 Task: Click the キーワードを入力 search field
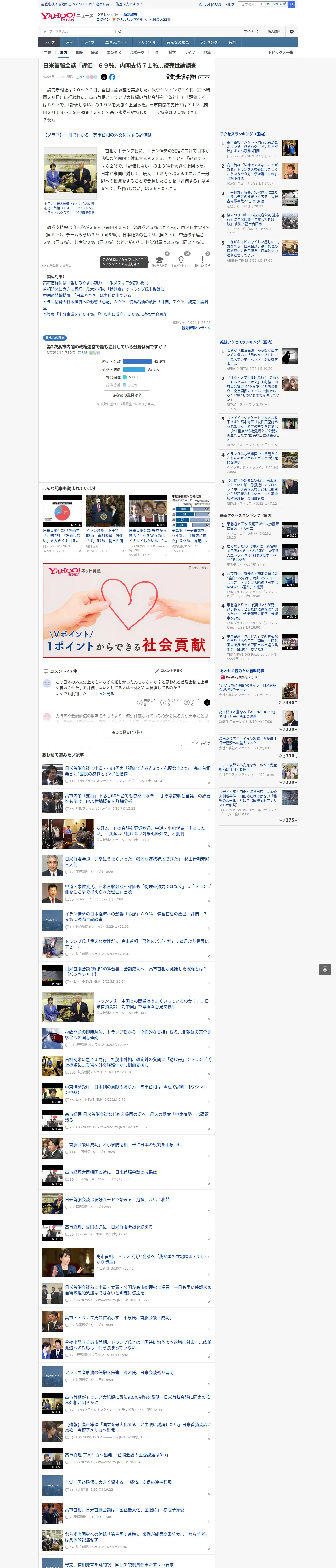coord(79,32)
